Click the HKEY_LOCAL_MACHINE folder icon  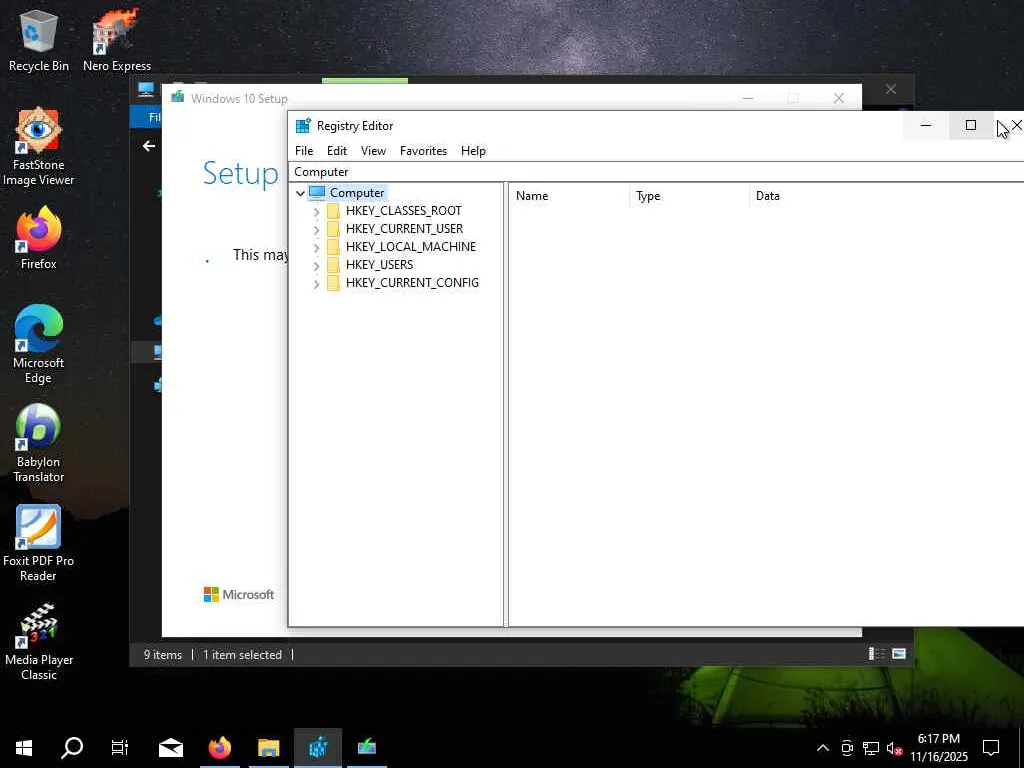pos(333,246)
